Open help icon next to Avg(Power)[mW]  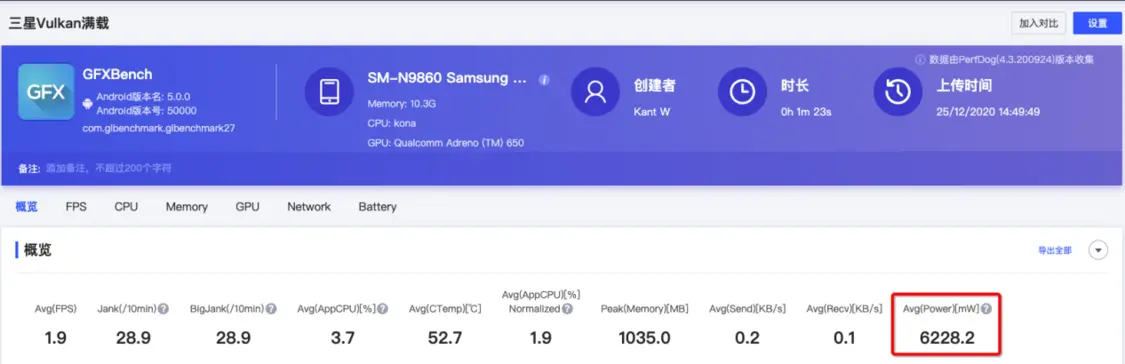(x=986, y=309)
